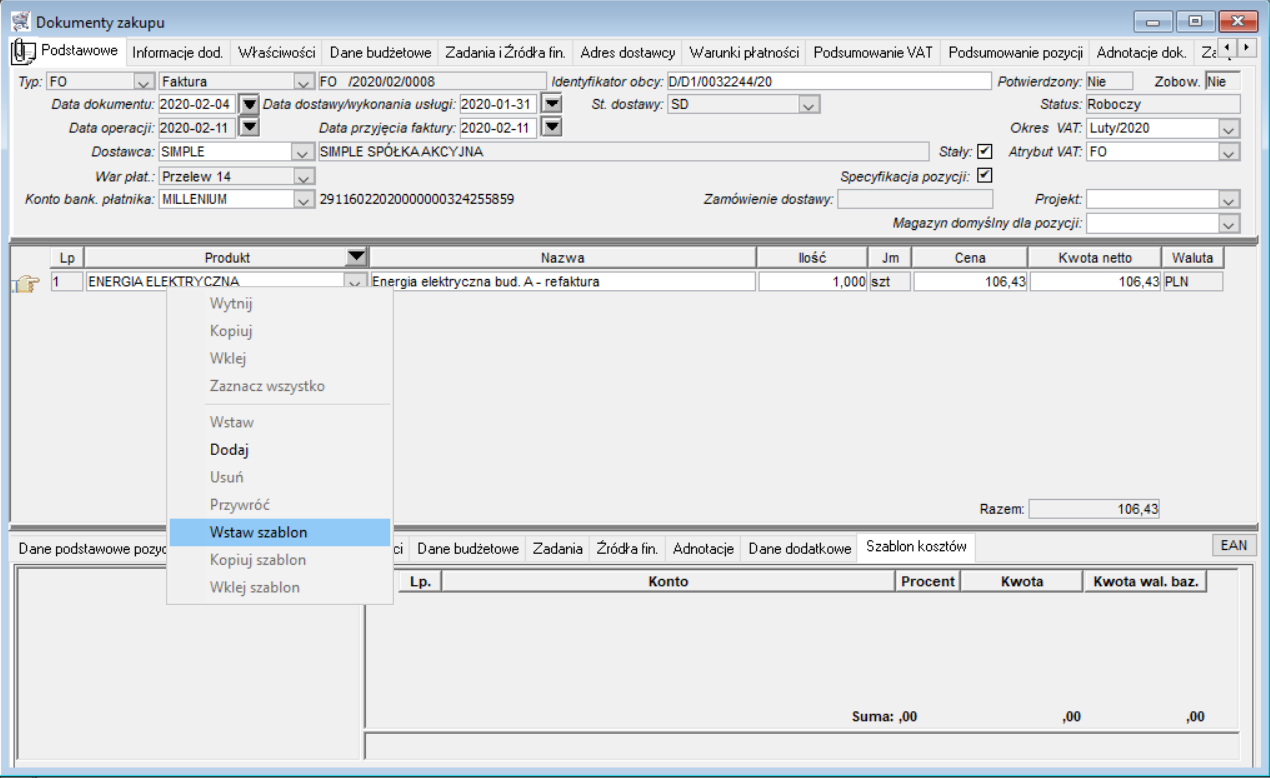Screen dimensions: 1270x778
Task: Open Podsumowanie pozycji tab
Action: coord(1015,52)
